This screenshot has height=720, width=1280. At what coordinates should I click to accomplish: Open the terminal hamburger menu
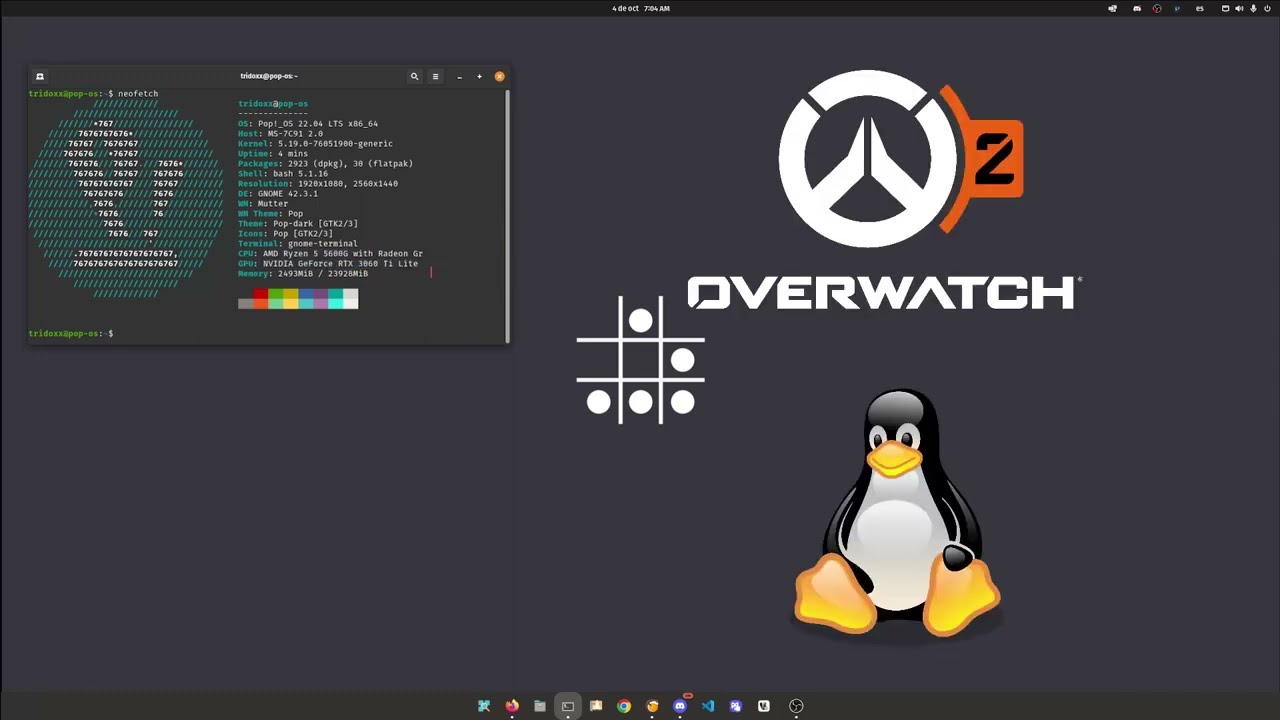click(x=435, y=76)
